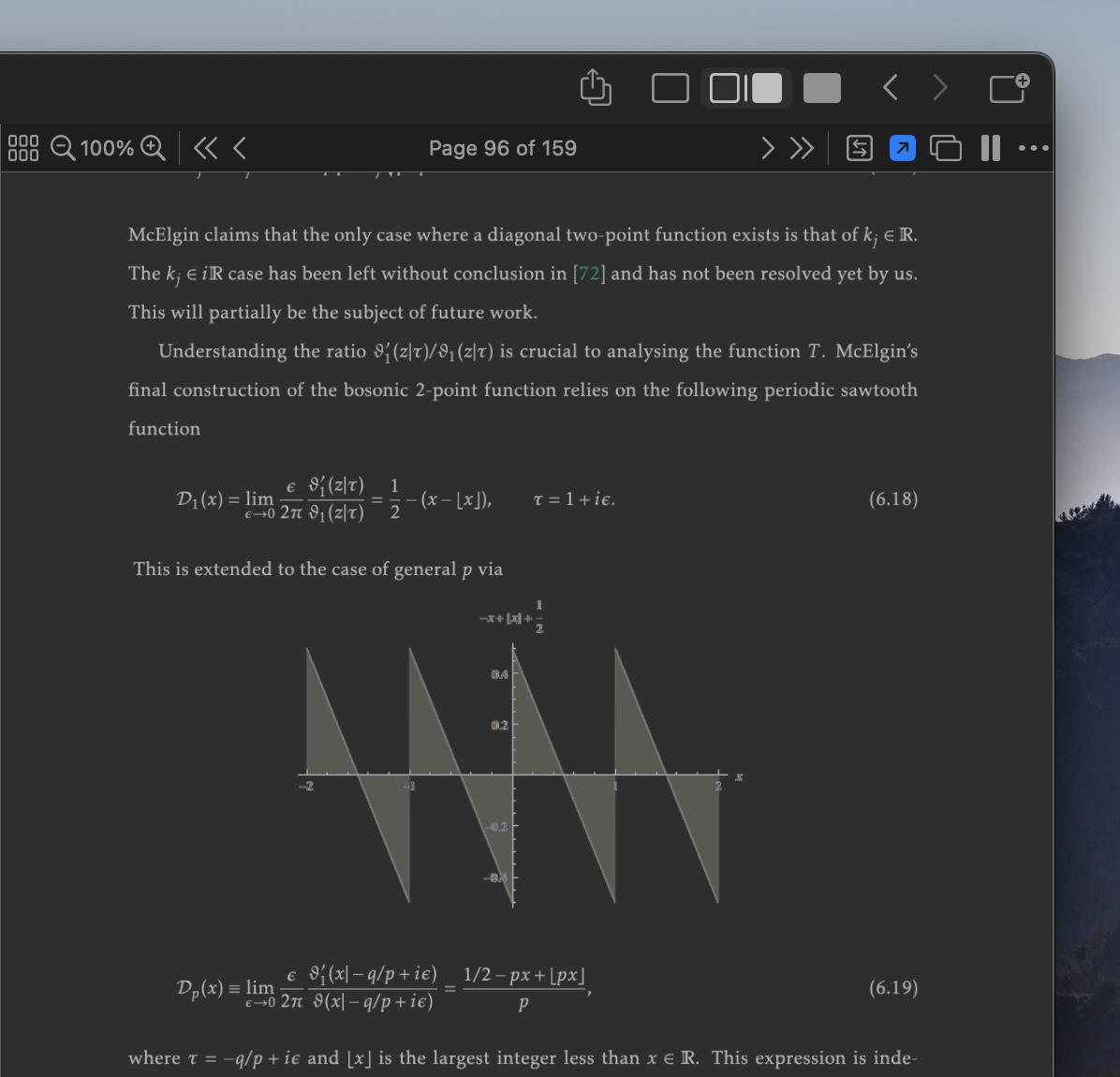Zoom out with the minus magnifier
1120x1077 pixels.
63,148
